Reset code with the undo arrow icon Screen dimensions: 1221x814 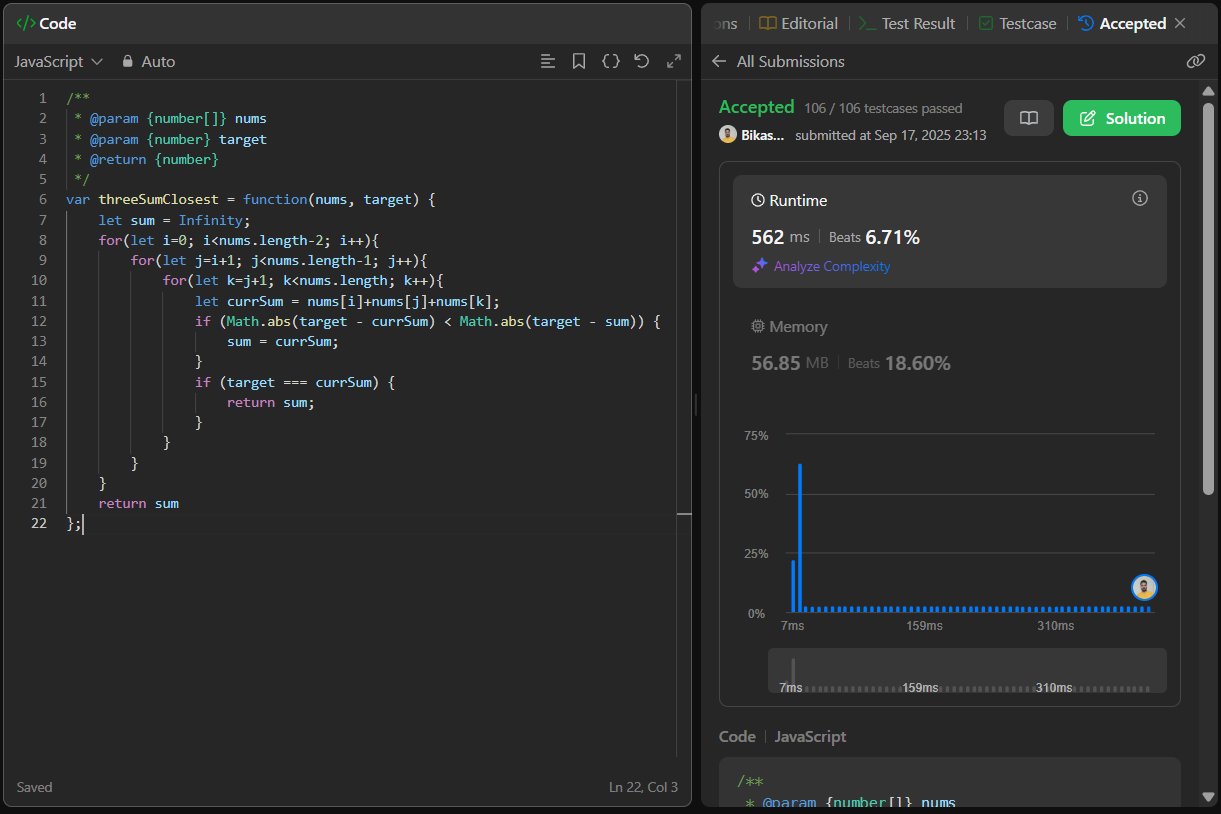pyautogui.click(x=642, y=61)
